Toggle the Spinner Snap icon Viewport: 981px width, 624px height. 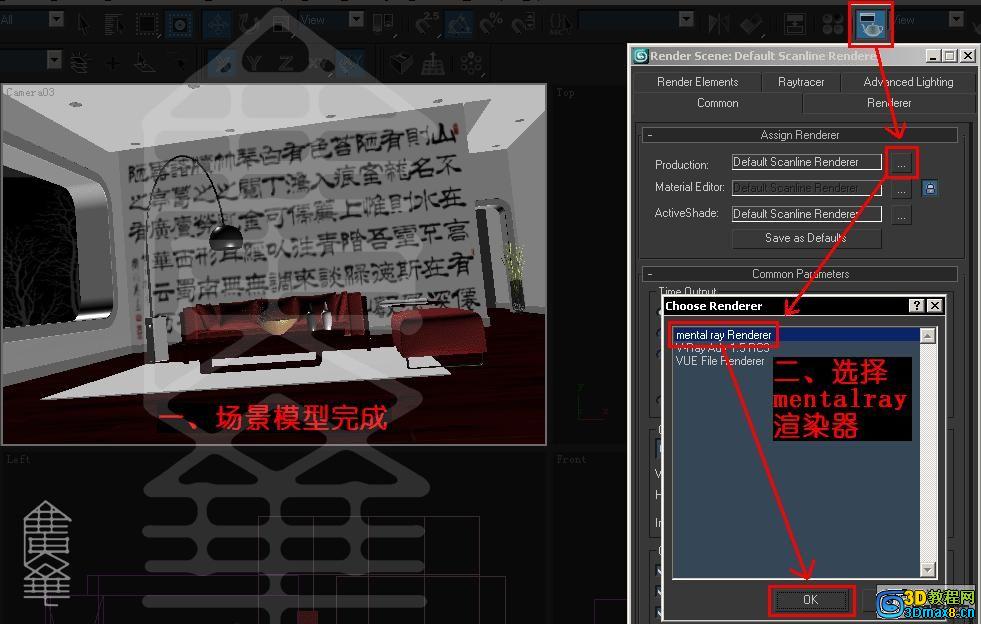pyautogui.click(x=523, y=24)
